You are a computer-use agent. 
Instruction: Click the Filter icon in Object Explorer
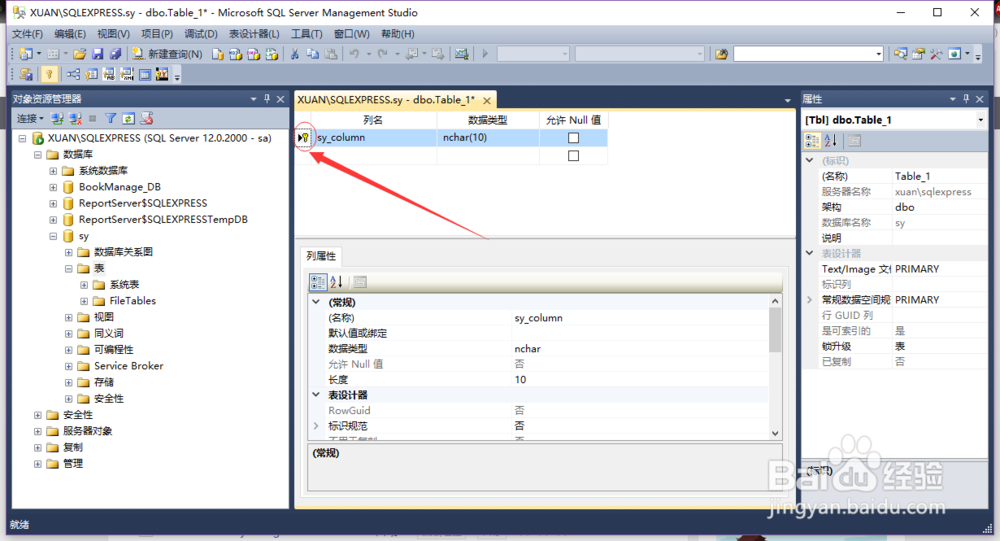click(x=110, y=119)
